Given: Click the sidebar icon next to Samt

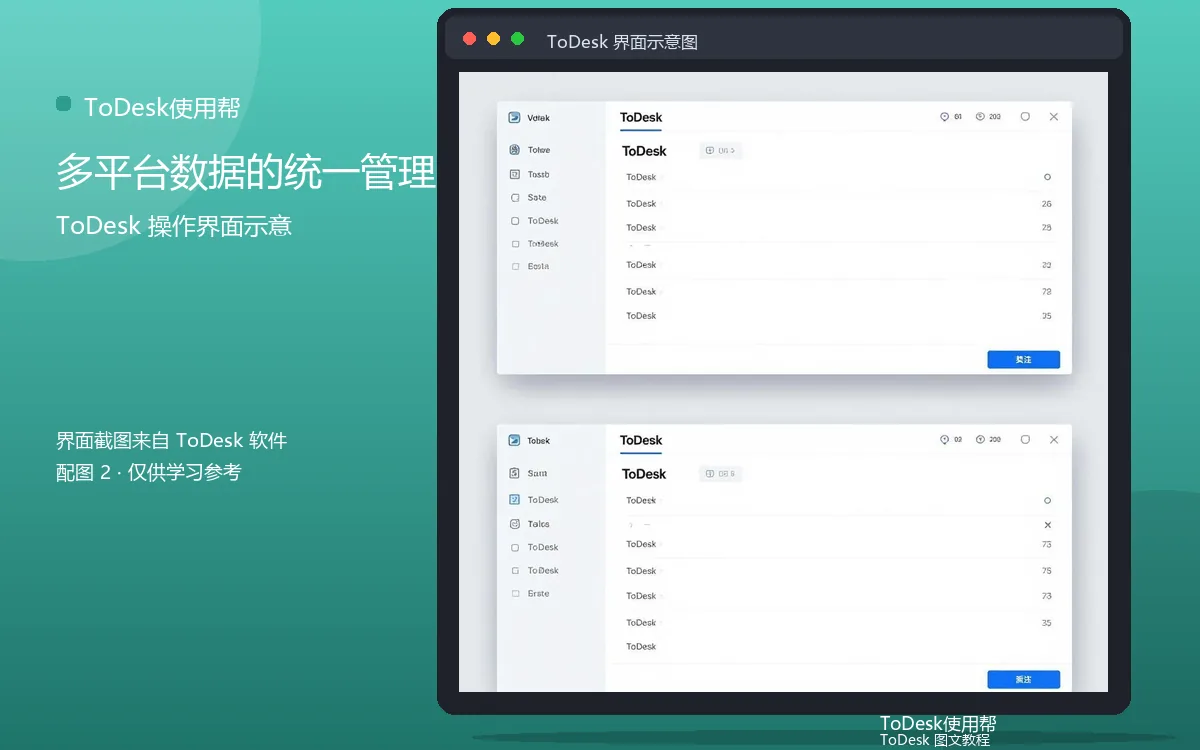Looking at the screenshot, I should tap(515, 473).
